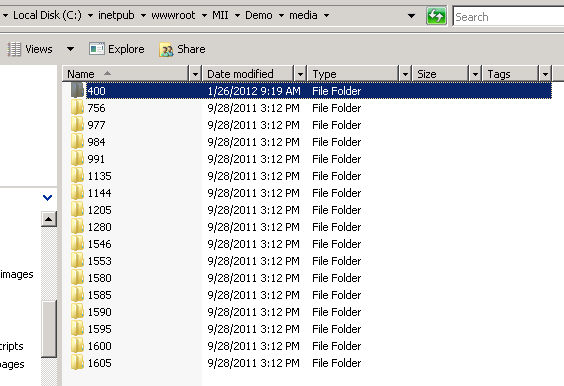
Task: Open the Name column filter dropdown
Action: [195, 74]
